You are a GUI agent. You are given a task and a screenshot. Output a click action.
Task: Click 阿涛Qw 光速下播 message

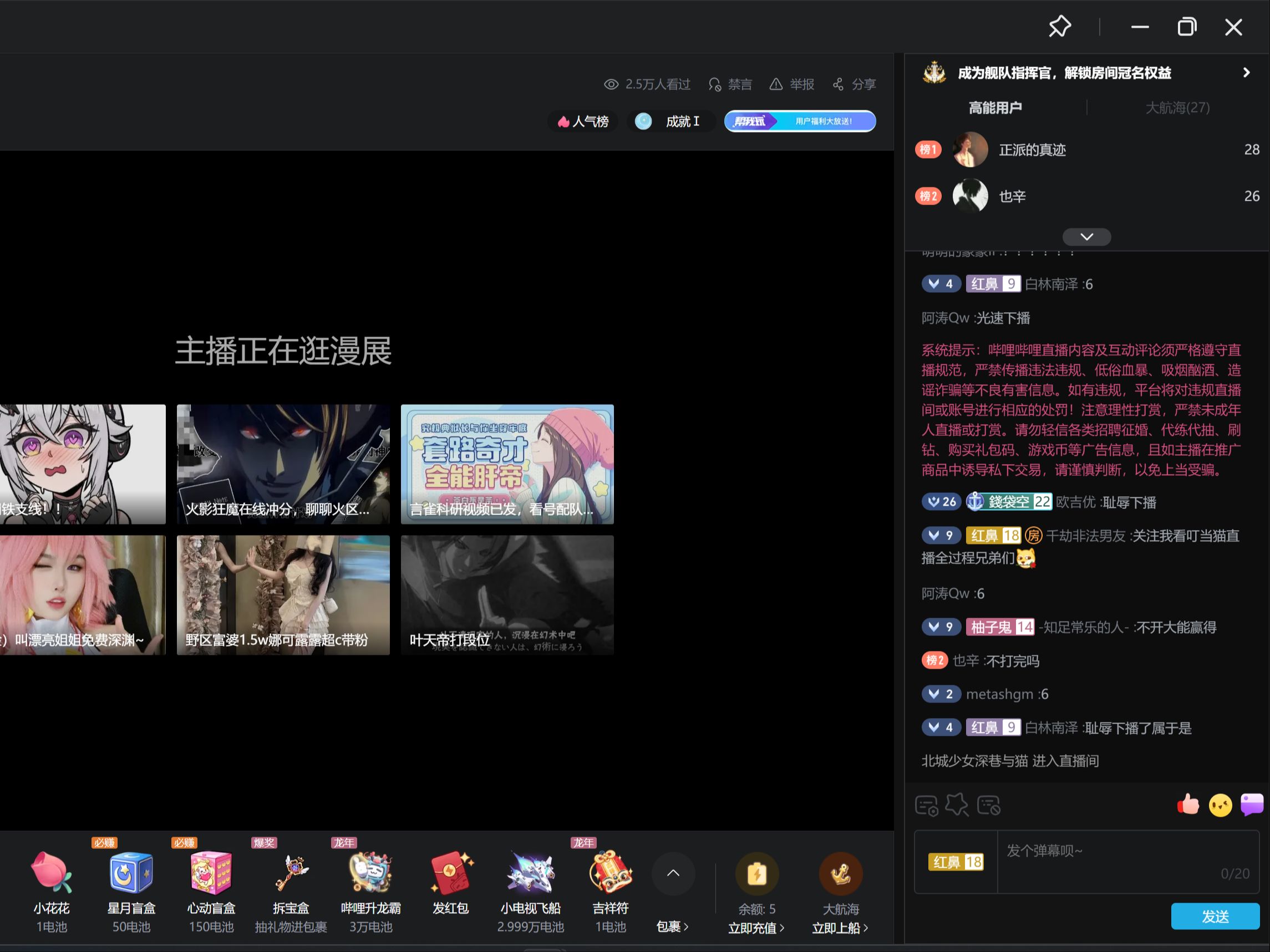pos(976,318)
